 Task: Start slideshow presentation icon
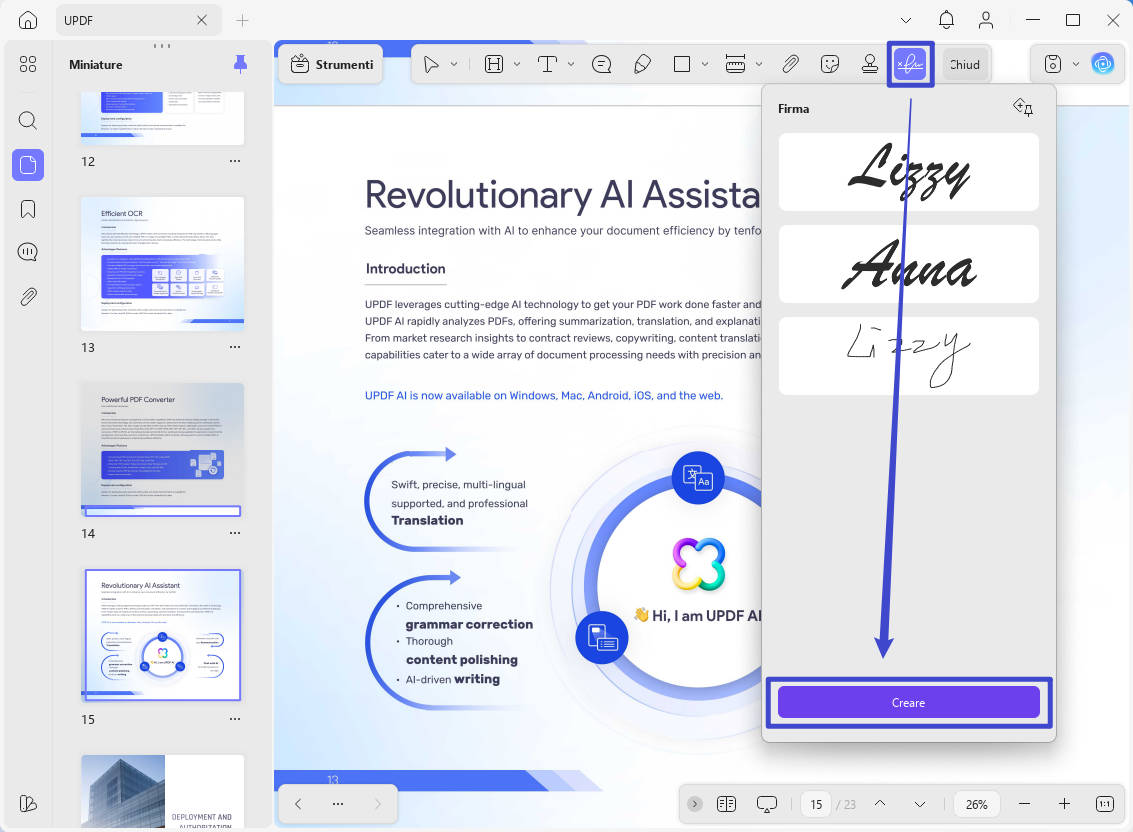[767, 804]
